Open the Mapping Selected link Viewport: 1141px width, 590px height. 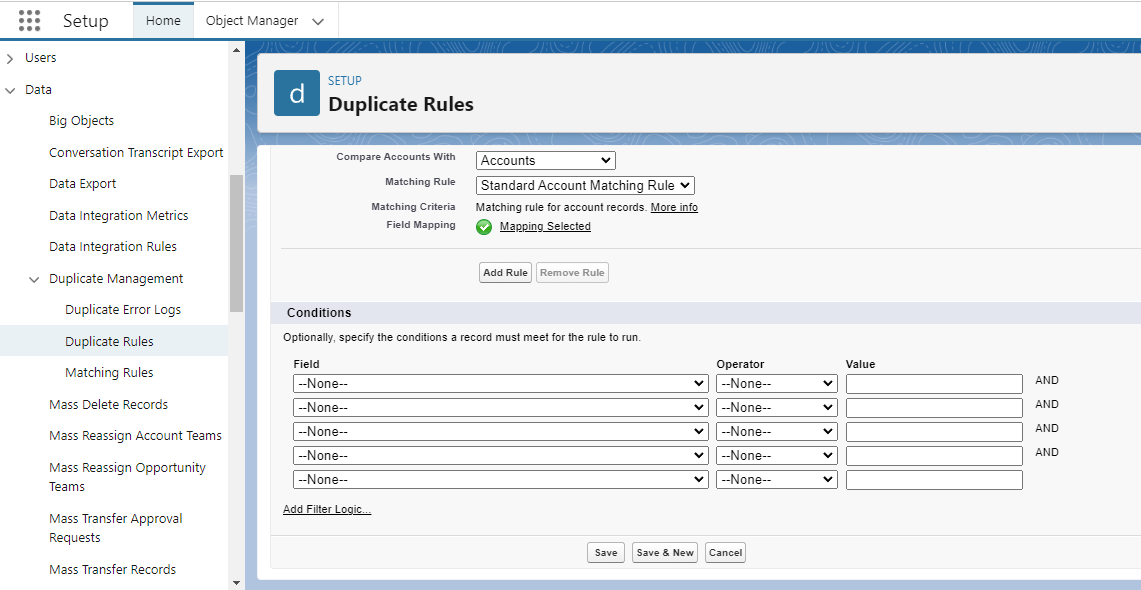pyautogui.click(x=544, y=227)
